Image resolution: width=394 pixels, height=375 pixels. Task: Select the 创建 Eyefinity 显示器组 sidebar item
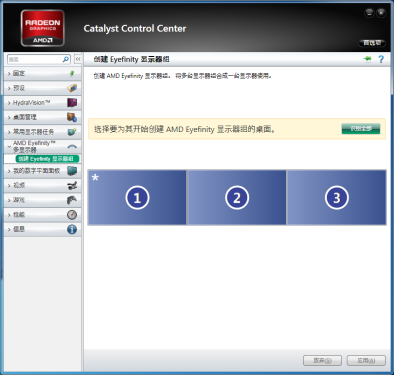click(x=47, y=159)
